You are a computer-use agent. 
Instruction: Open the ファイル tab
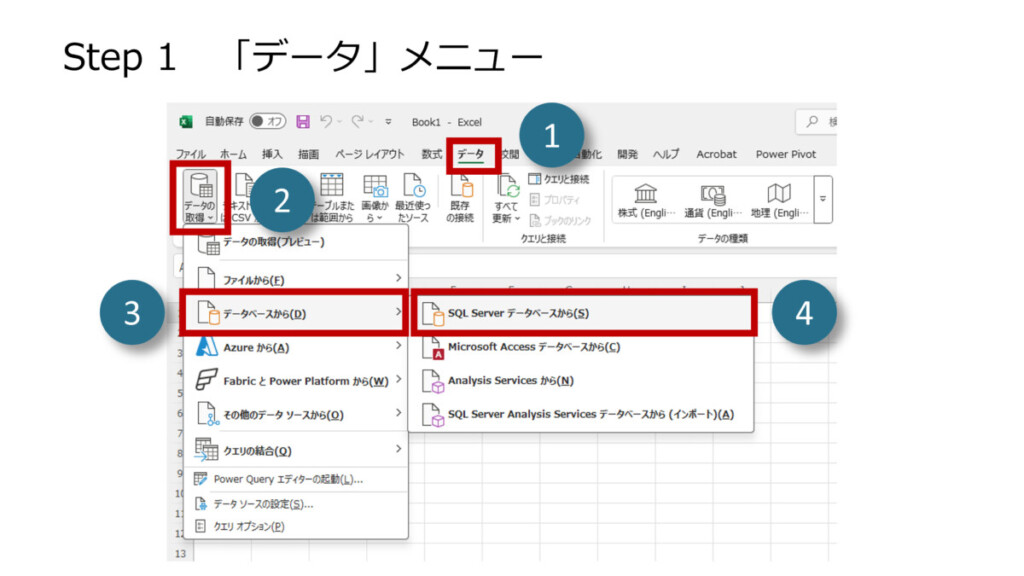[x=191, y=154]
